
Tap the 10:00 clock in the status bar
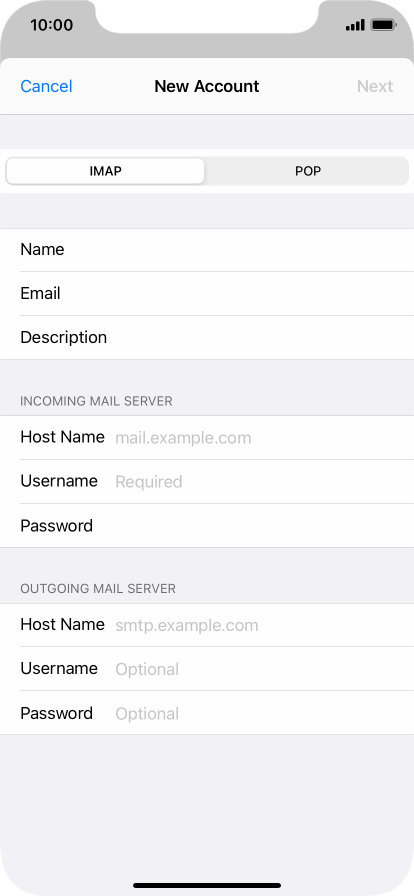click(x=51, y=25)
